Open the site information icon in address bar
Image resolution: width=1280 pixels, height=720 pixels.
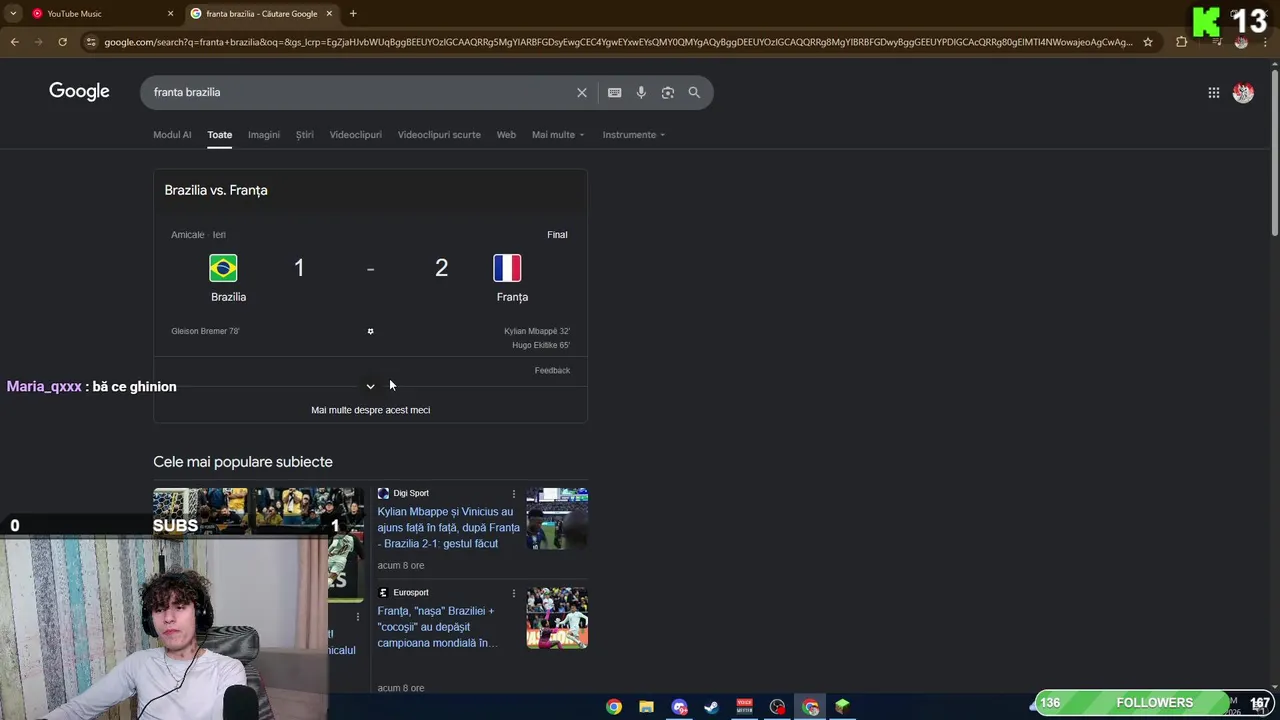91,42
